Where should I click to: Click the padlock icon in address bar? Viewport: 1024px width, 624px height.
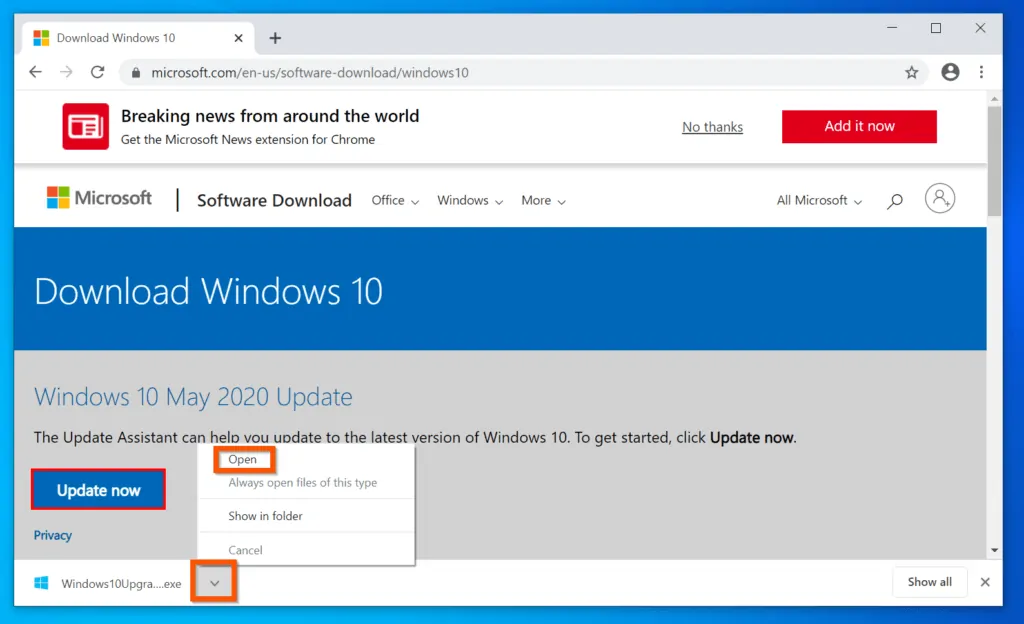(136, 72)
